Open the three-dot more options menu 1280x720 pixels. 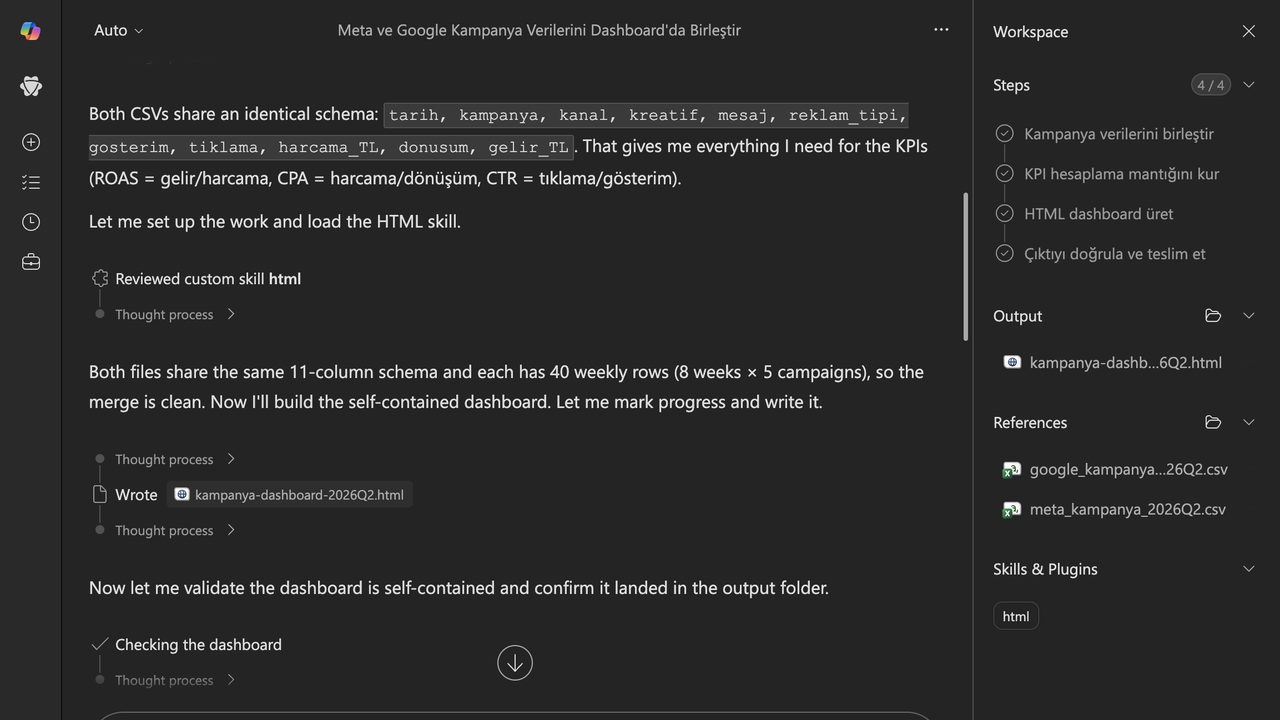941,30
